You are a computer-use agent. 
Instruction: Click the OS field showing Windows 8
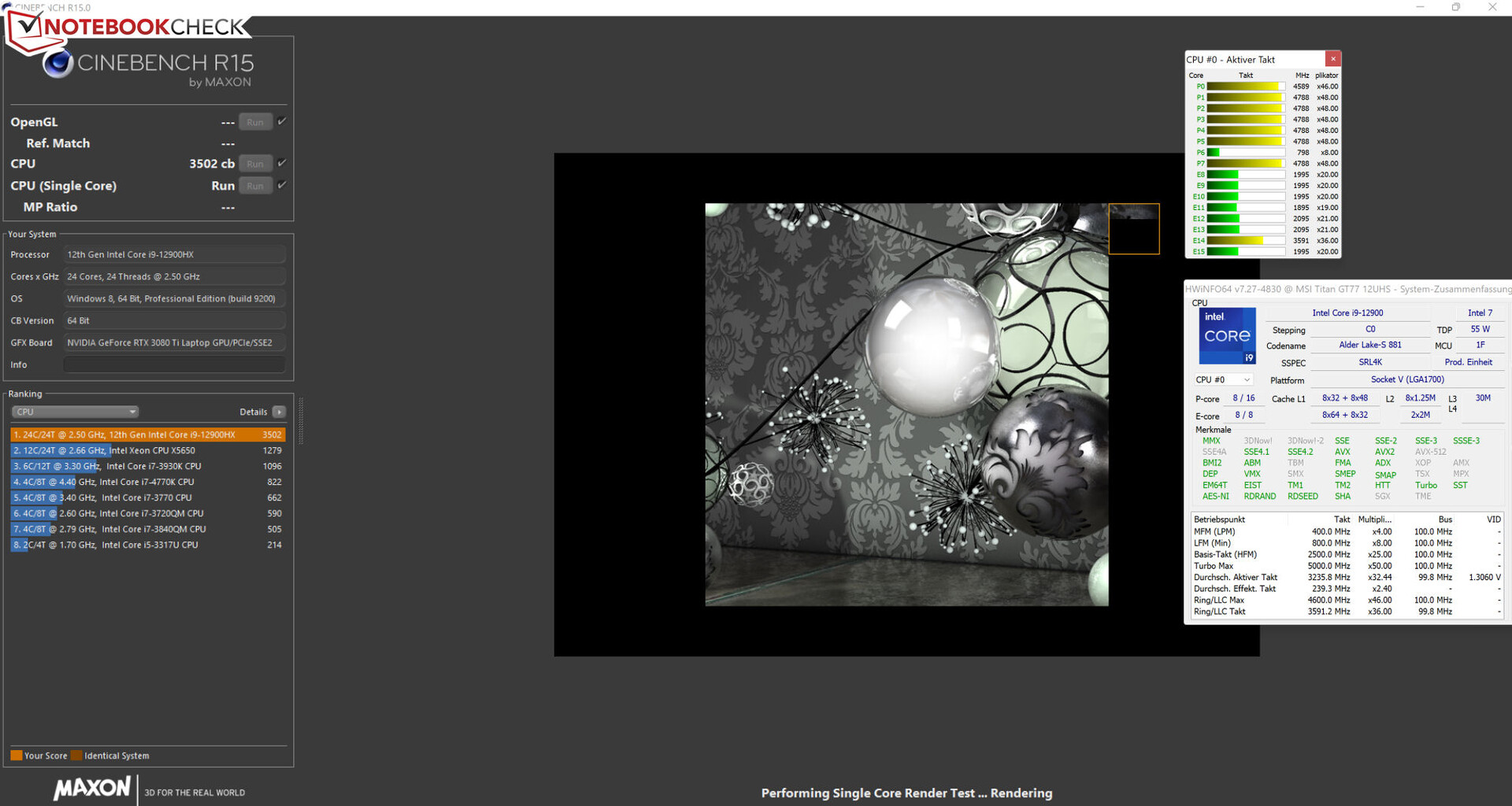(174, 298)
